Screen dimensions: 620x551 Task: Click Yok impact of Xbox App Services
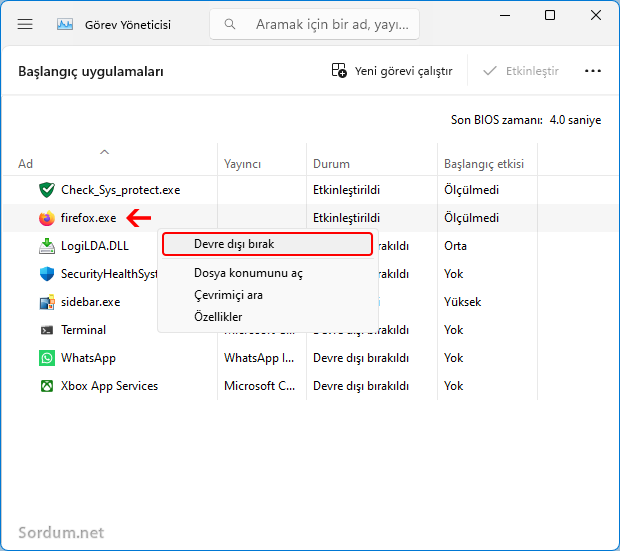[x=454, y=386]
